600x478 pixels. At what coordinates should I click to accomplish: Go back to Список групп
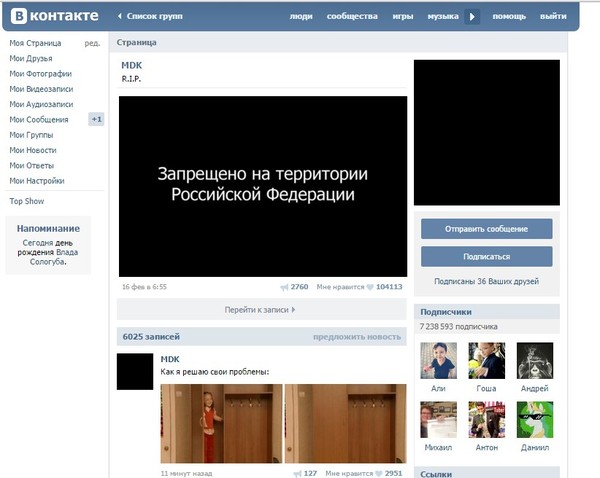[x=150, y=16]
